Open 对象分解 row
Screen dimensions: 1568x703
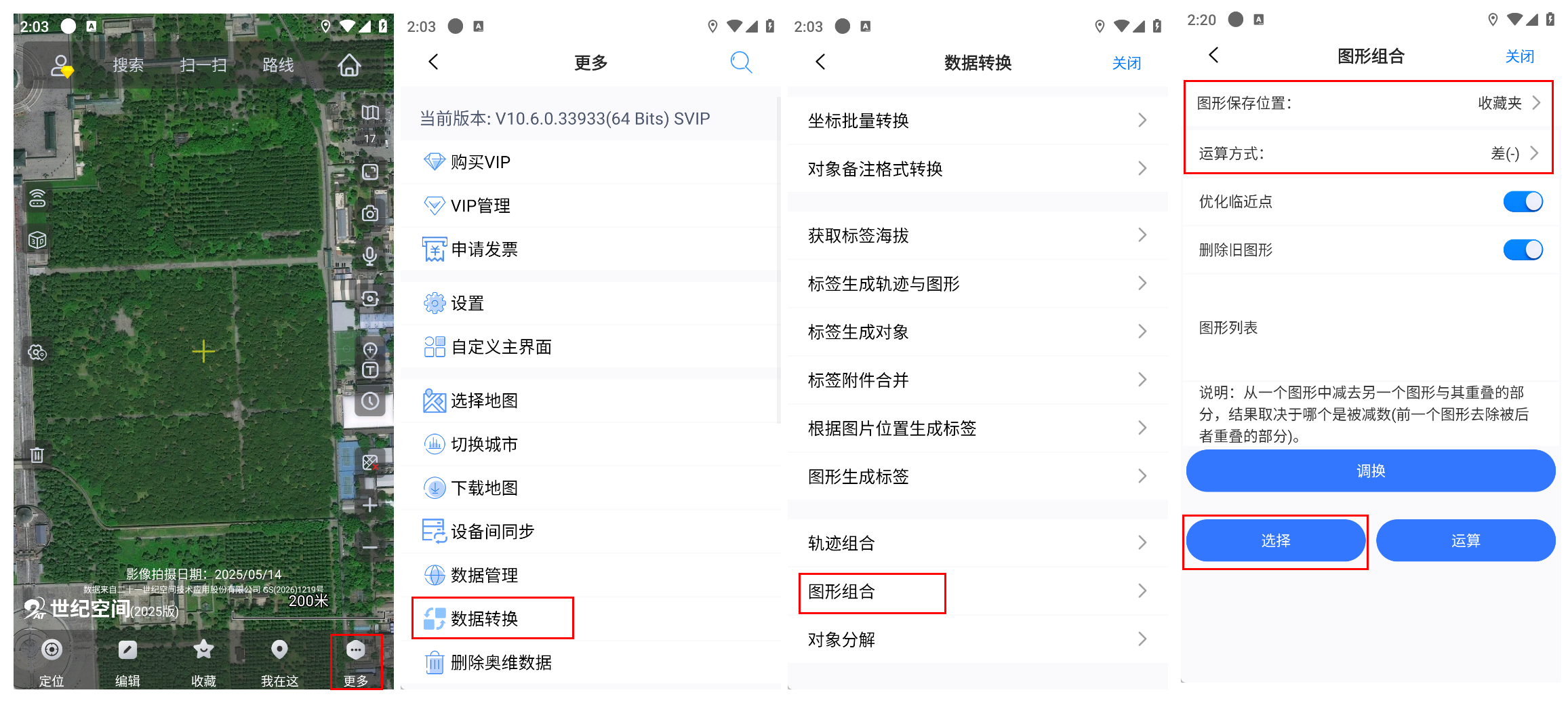pyautogui.click(x=977, y=639)
